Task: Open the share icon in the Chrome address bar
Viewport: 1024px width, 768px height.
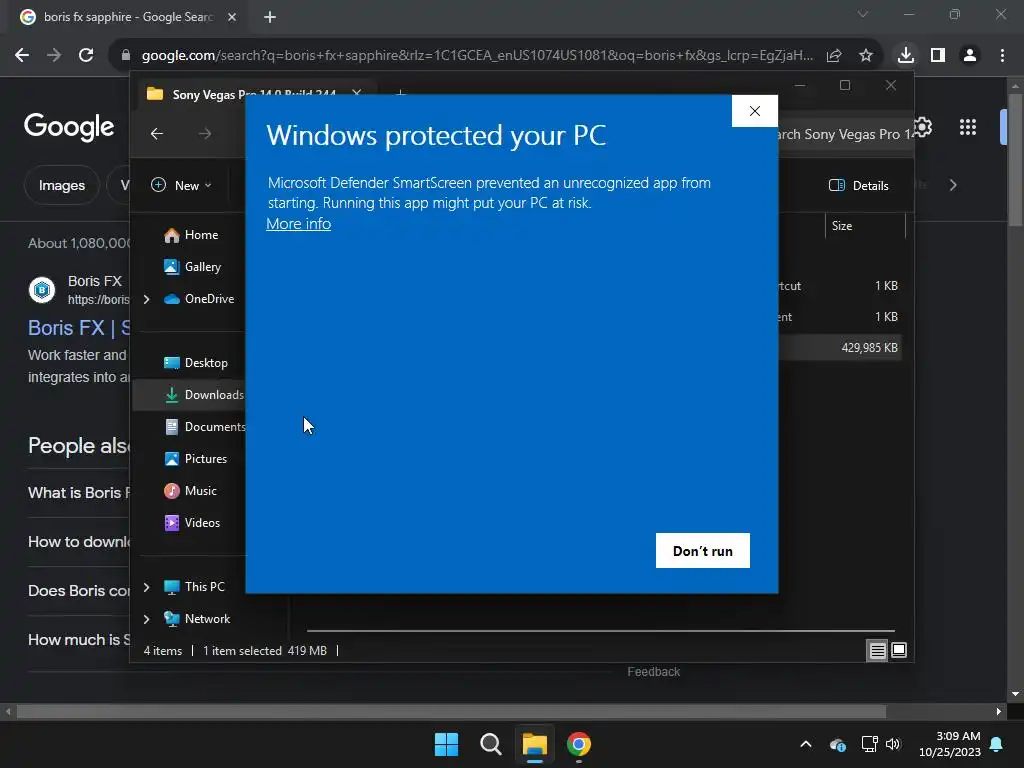Action: point(834,56)
